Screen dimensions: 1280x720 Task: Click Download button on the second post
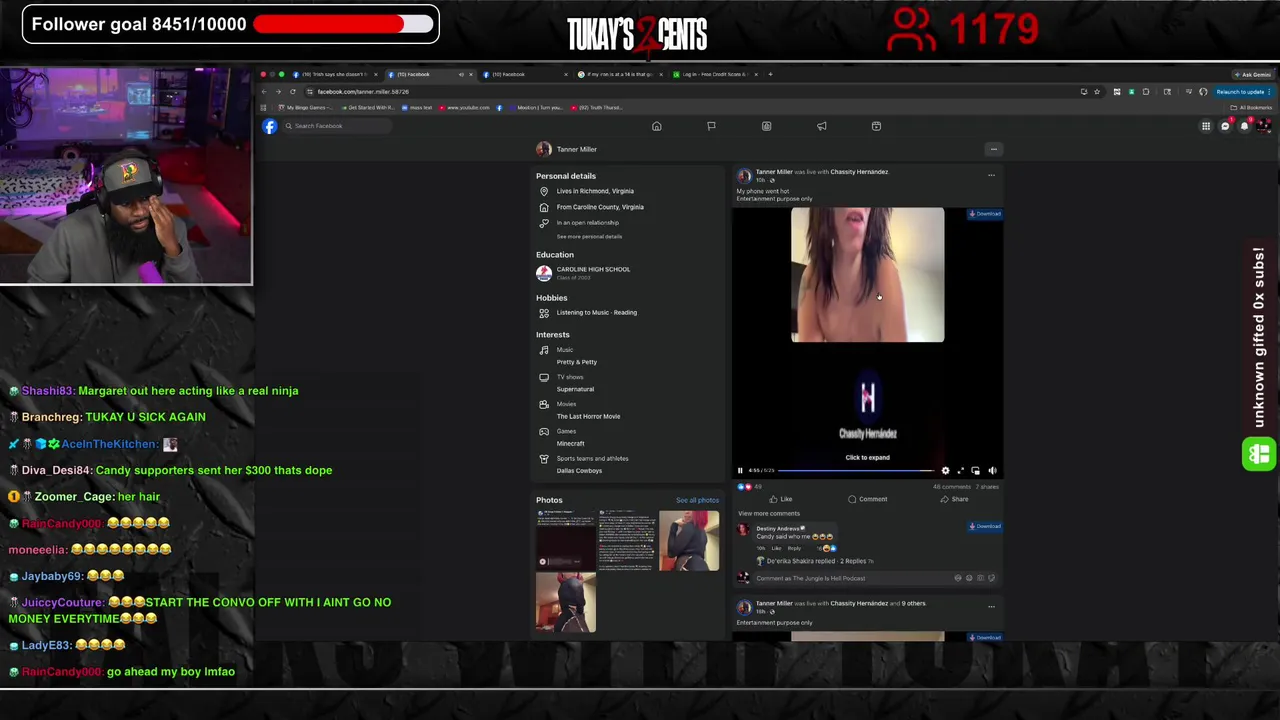coord(985,637)
